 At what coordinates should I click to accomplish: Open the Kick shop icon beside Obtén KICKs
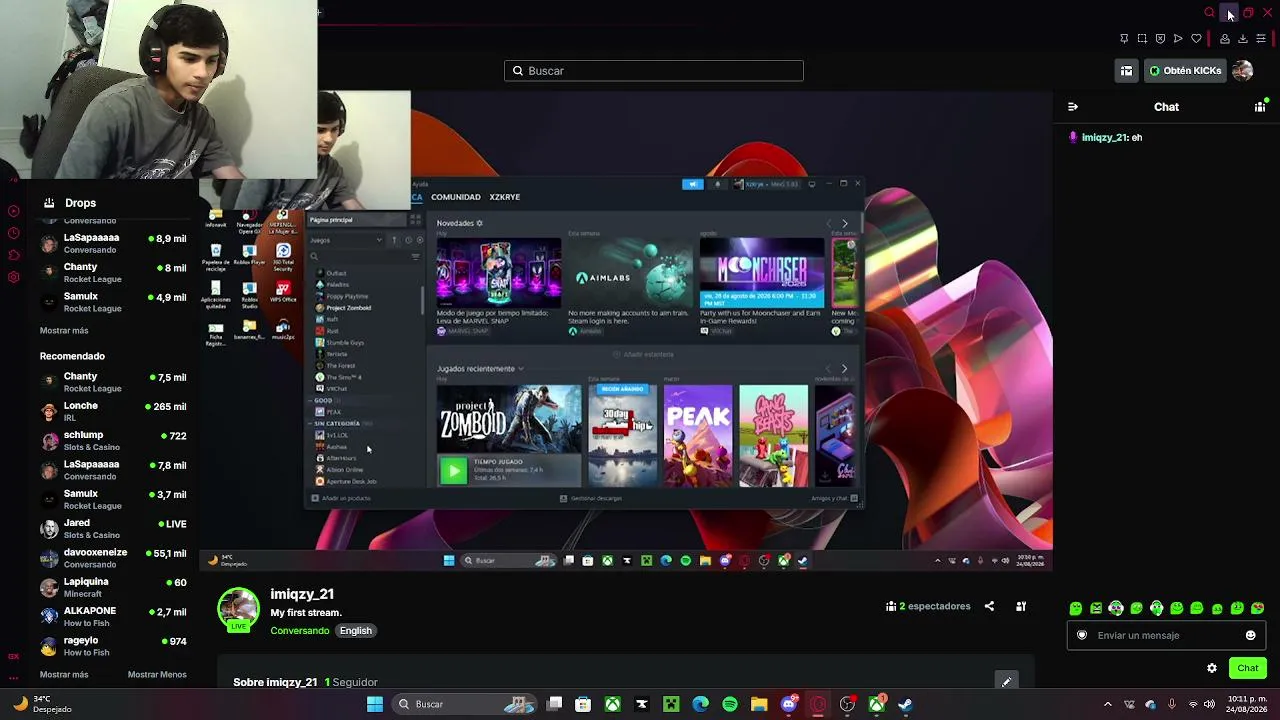[x=1127, y=71]
